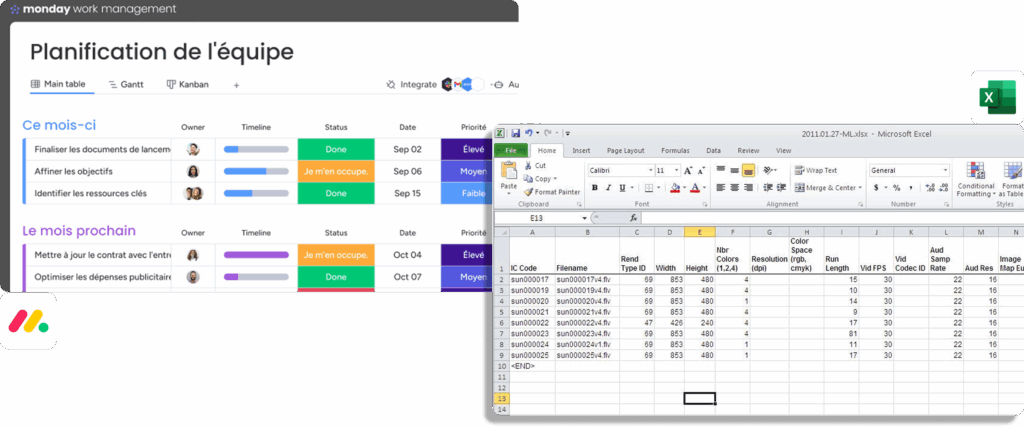Image resolution: width=1024 pixels, height=427 pixels.
Task: Click the Sep 06 date cell
Action: pos(408,172)
